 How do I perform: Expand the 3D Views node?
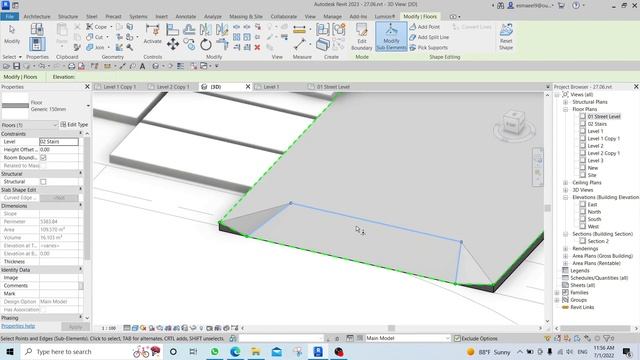566,190
